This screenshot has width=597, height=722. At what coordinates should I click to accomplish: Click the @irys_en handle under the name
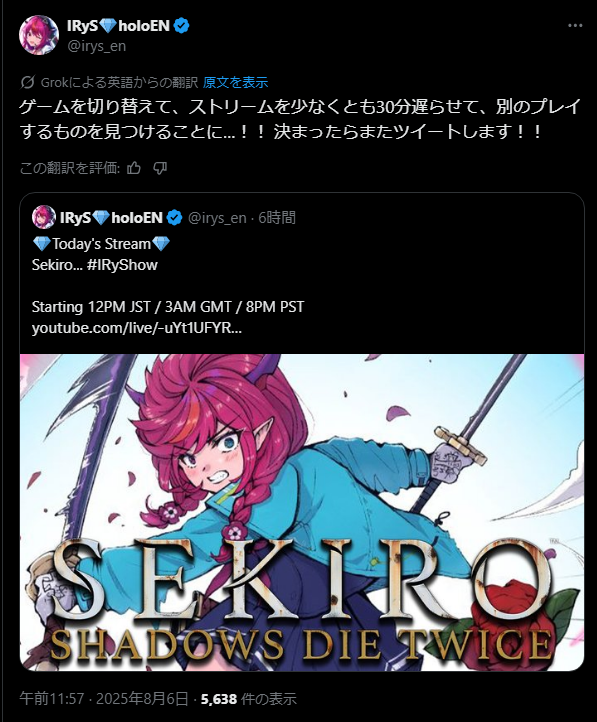click(96, 46)
